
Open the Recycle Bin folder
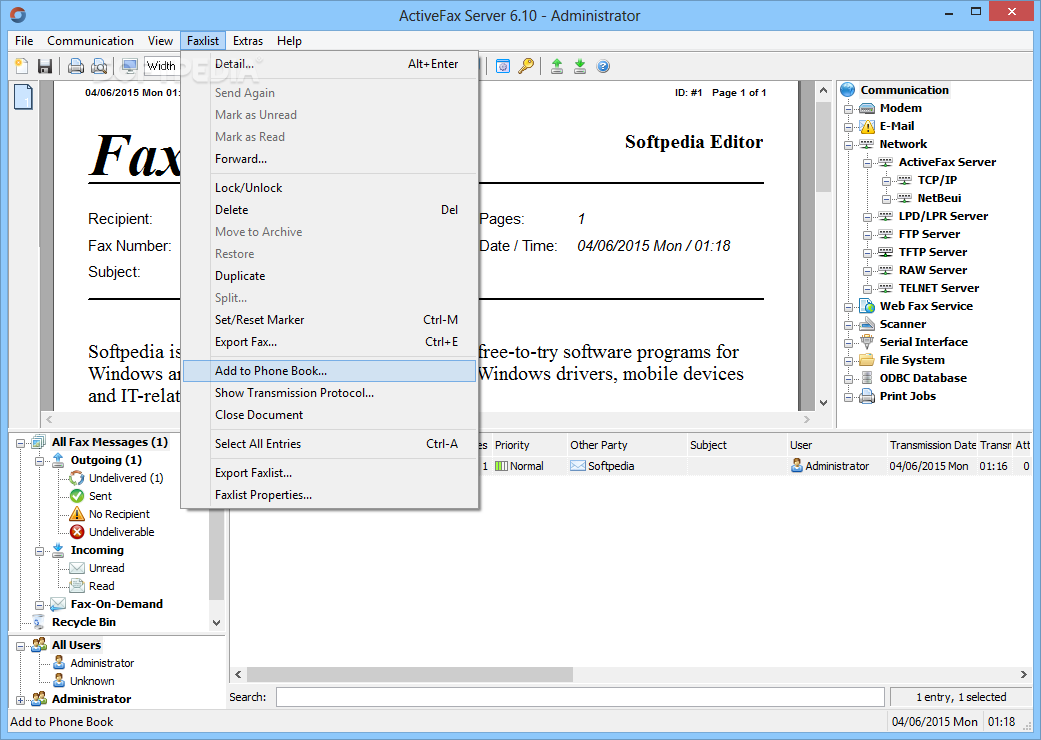coord(84,622)
